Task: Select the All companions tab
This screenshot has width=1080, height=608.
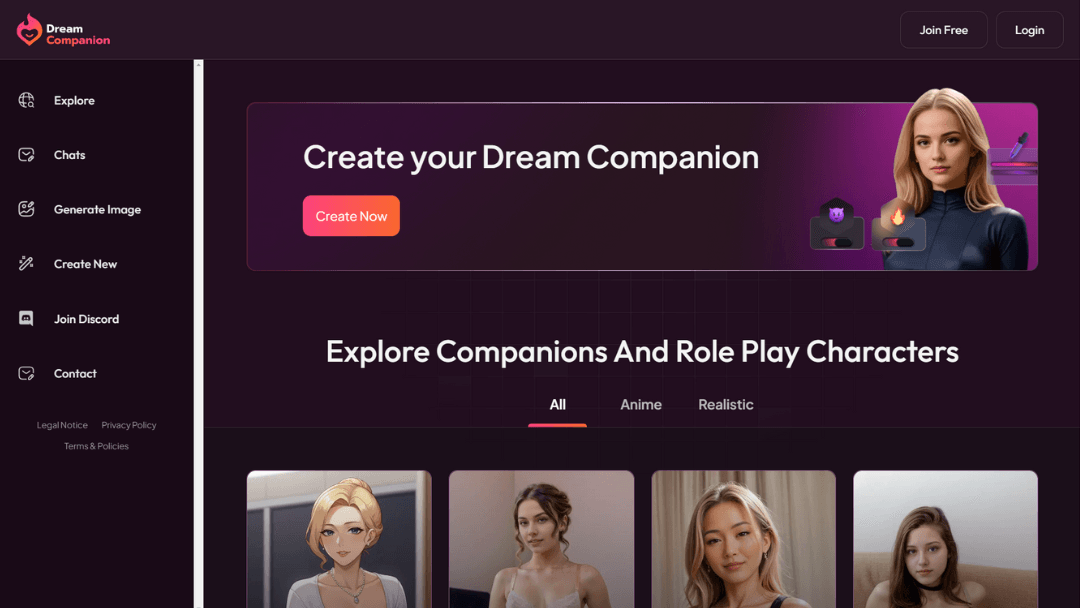Action: tap(557, 405)
